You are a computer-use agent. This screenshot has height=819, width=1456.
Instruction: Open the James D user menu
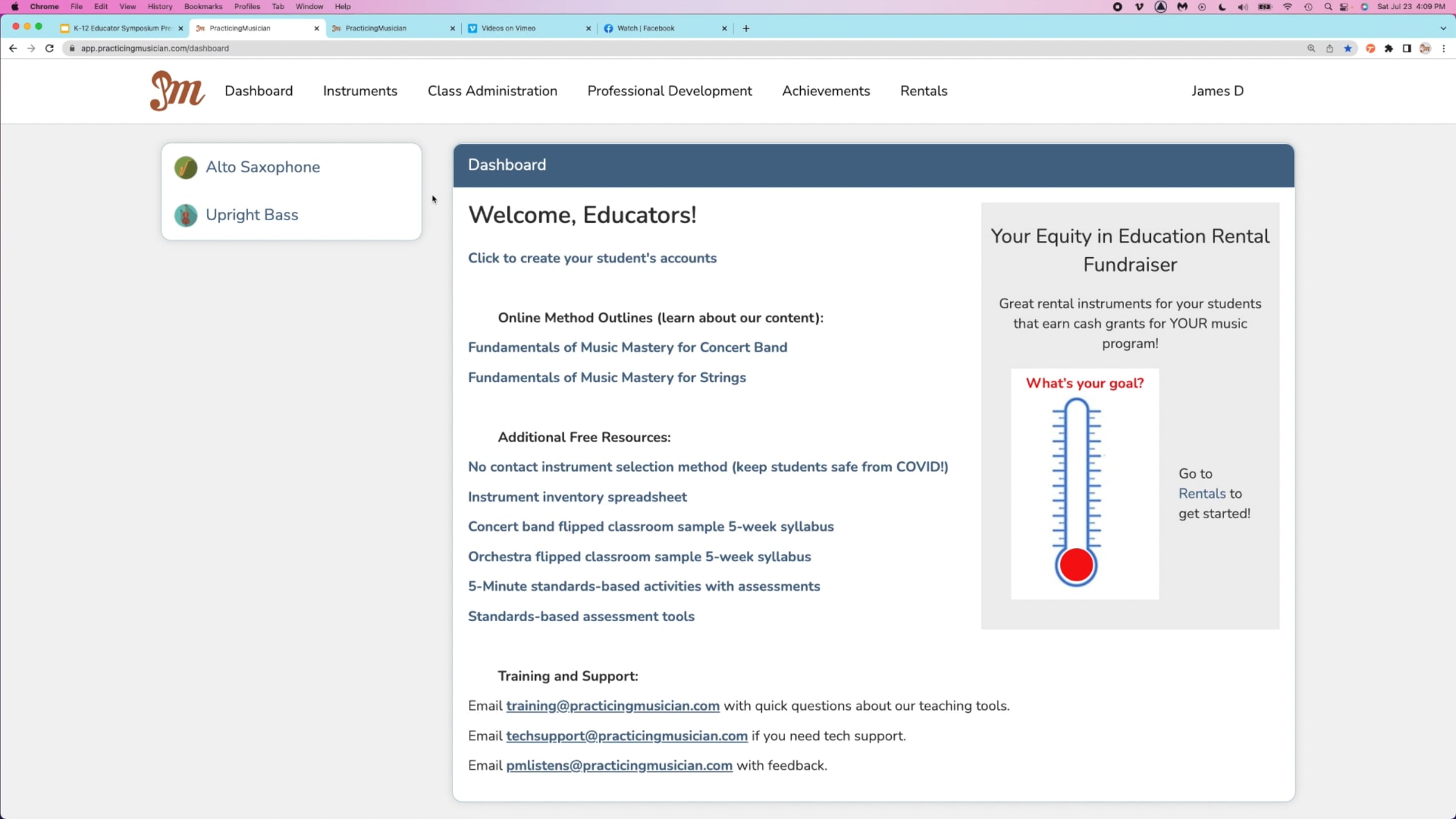[1217, 91]
